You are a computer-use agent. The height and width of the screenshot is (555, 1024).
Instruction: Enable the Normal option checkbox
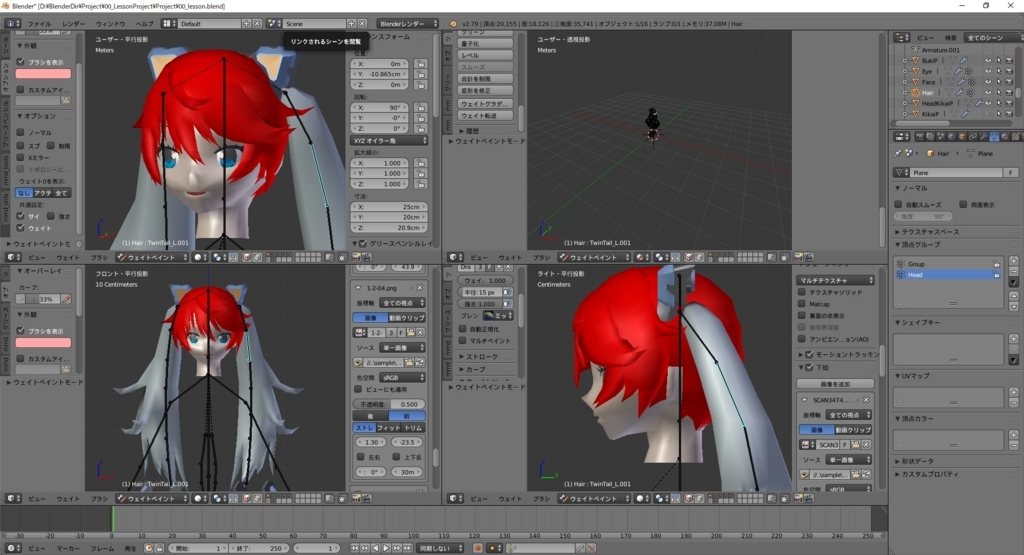(21, 133)
